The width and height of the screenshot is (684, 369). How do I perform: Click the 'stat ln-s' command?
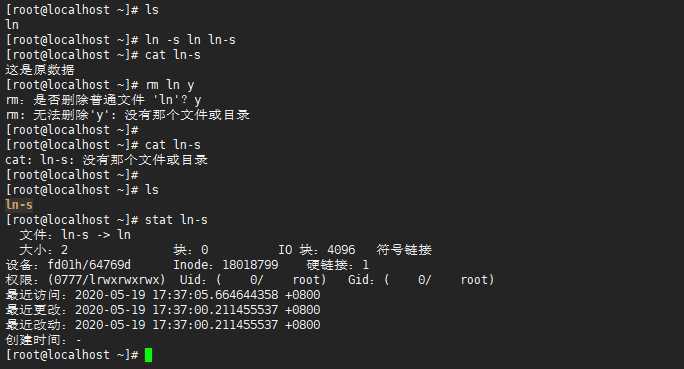(x=176, y=219)
